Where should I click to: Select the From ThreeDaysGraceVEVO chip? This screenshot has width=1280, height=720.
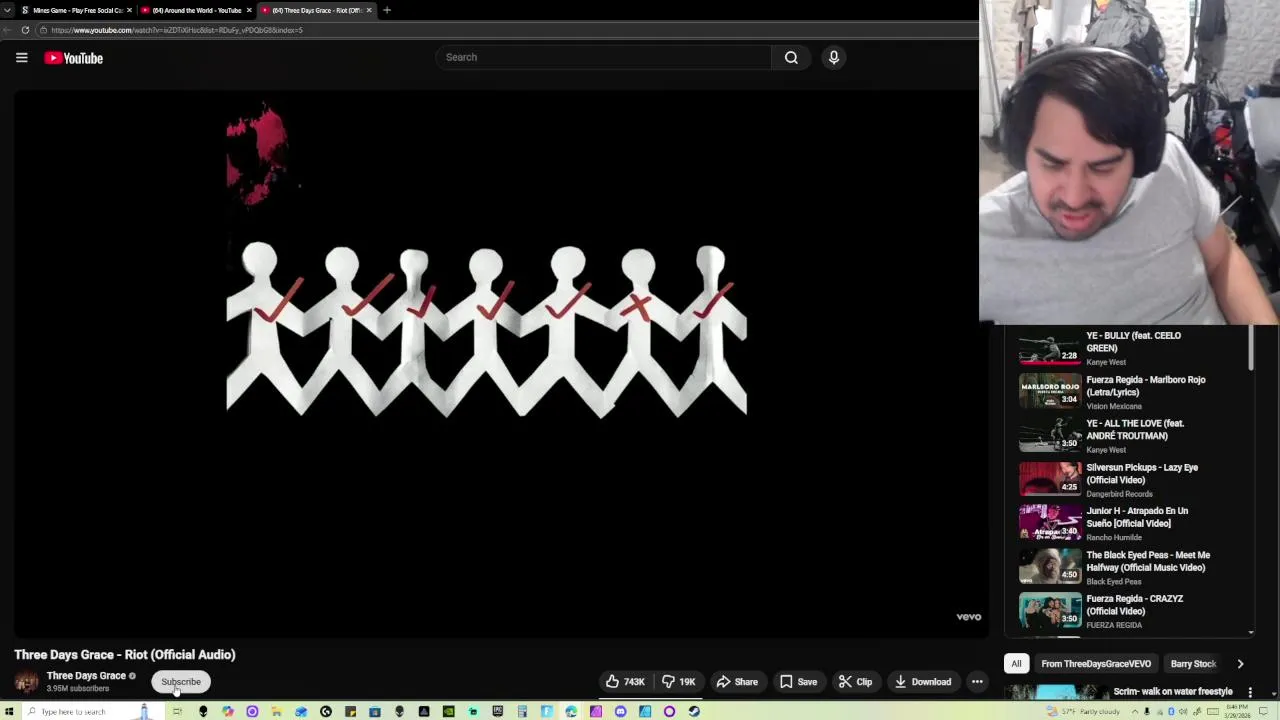[x=1096, y=664]
